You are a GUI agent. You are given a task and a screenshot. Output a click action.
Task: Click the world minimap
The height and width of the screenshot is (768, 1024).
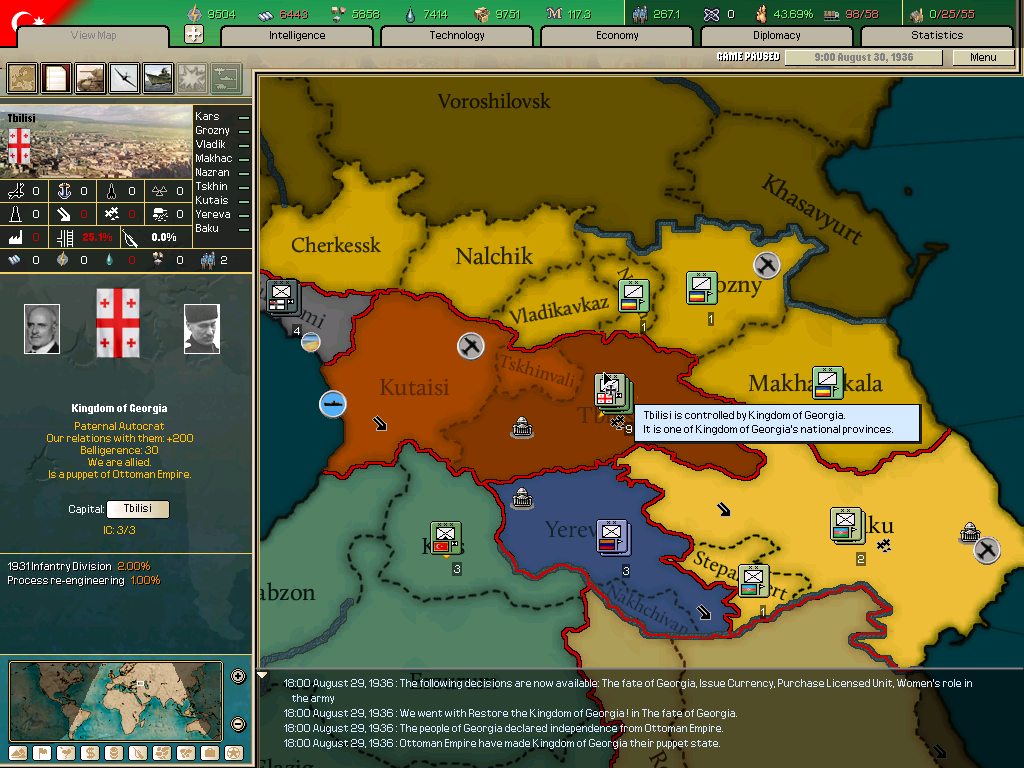click(x=115, y=700)
